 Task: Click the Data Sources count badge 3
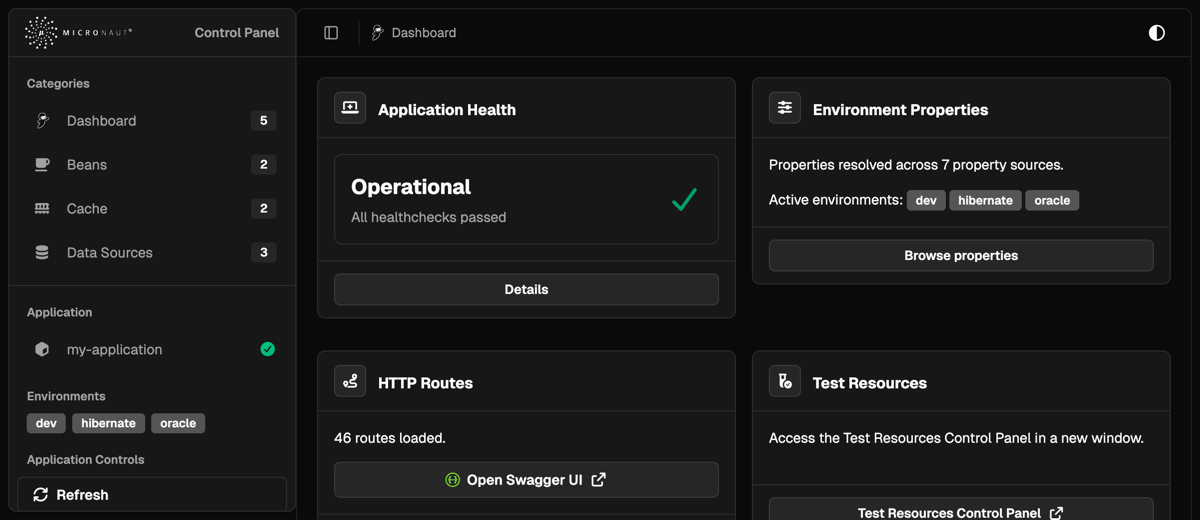(264, 253)
